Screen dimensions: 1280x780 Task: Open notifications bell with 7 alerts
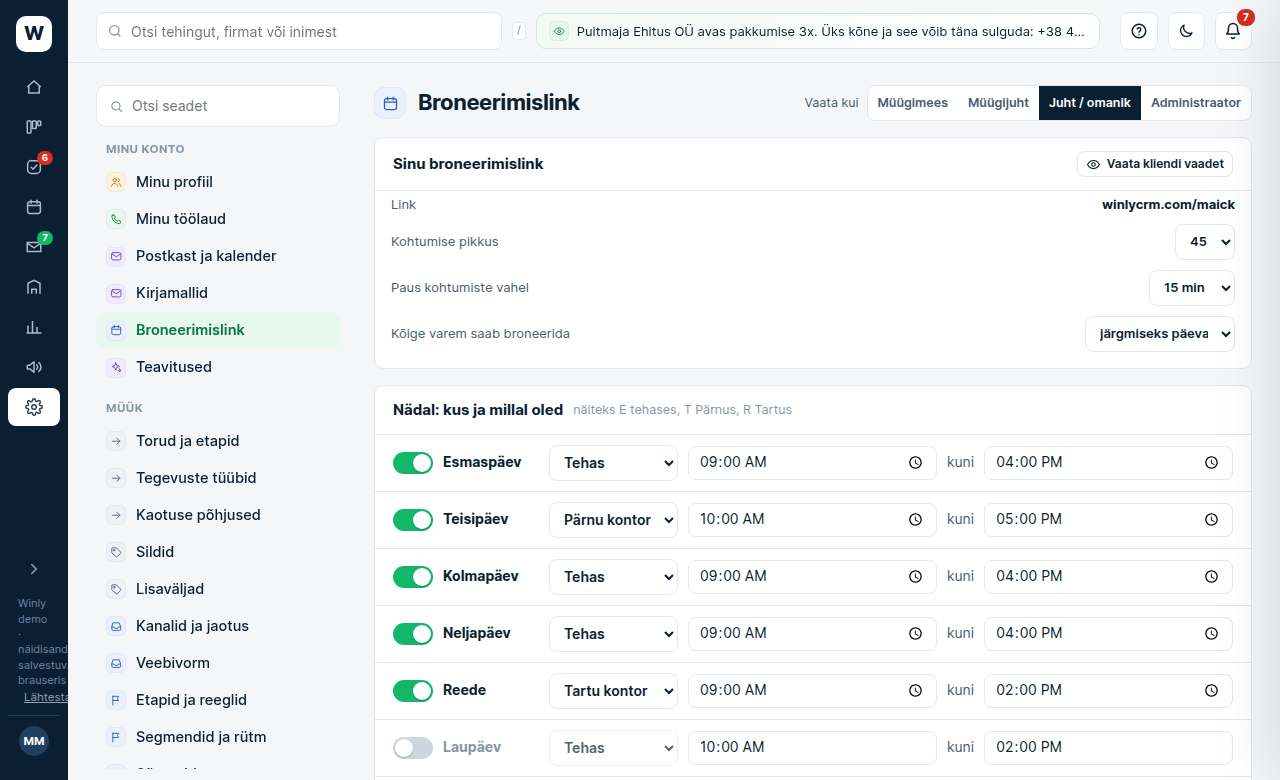pos(1233,31)
